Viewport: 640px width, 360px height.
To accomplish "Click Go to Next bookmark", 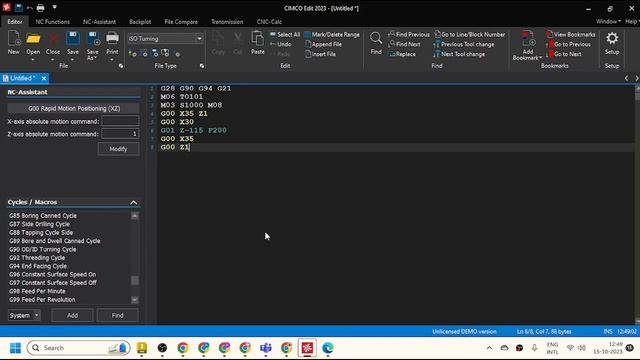I will [564, 54].
